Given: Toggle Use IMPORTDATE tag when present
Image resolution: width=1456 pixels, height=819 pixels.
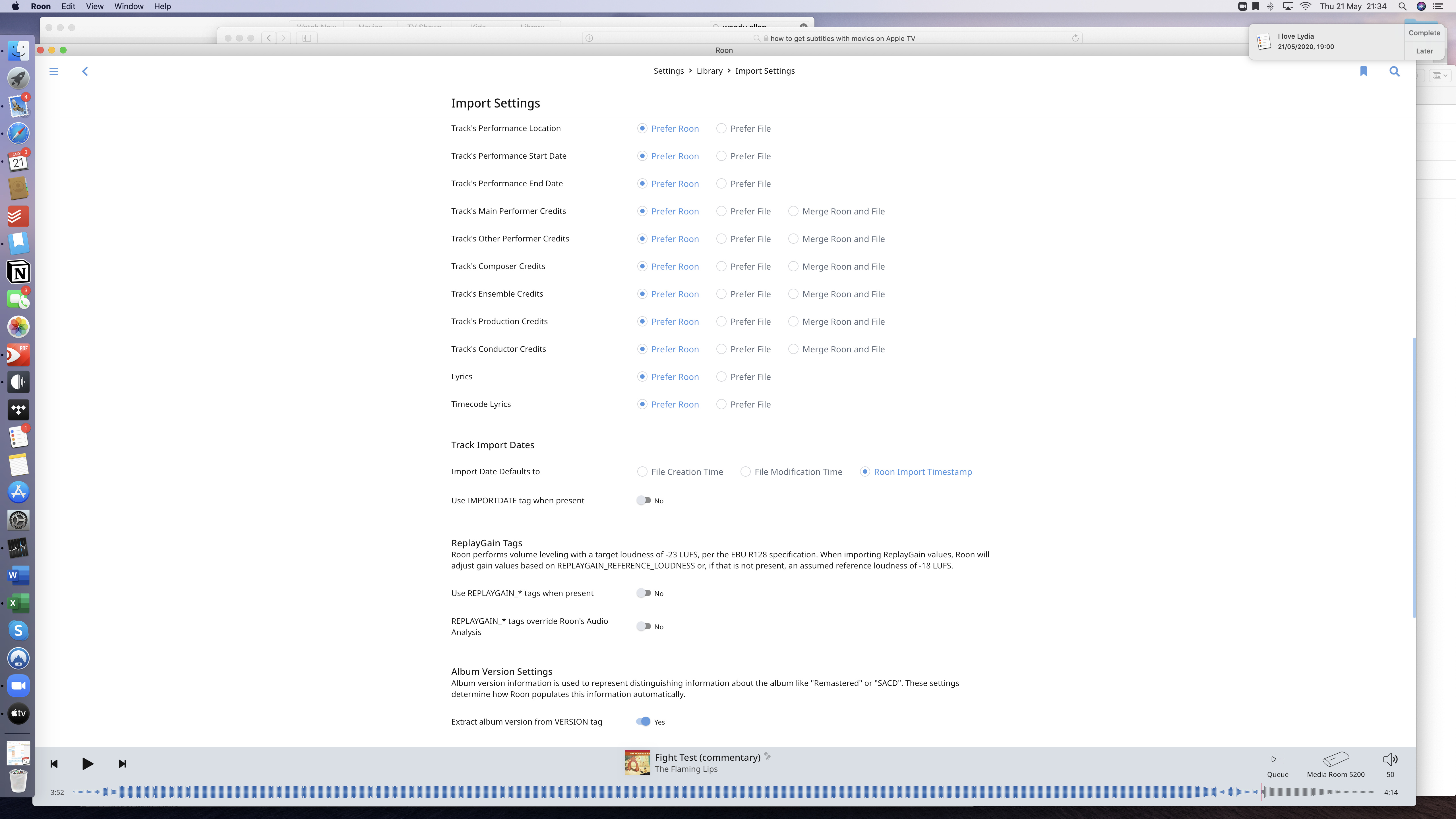Looking at the screenshot, I should pos(643,500).
